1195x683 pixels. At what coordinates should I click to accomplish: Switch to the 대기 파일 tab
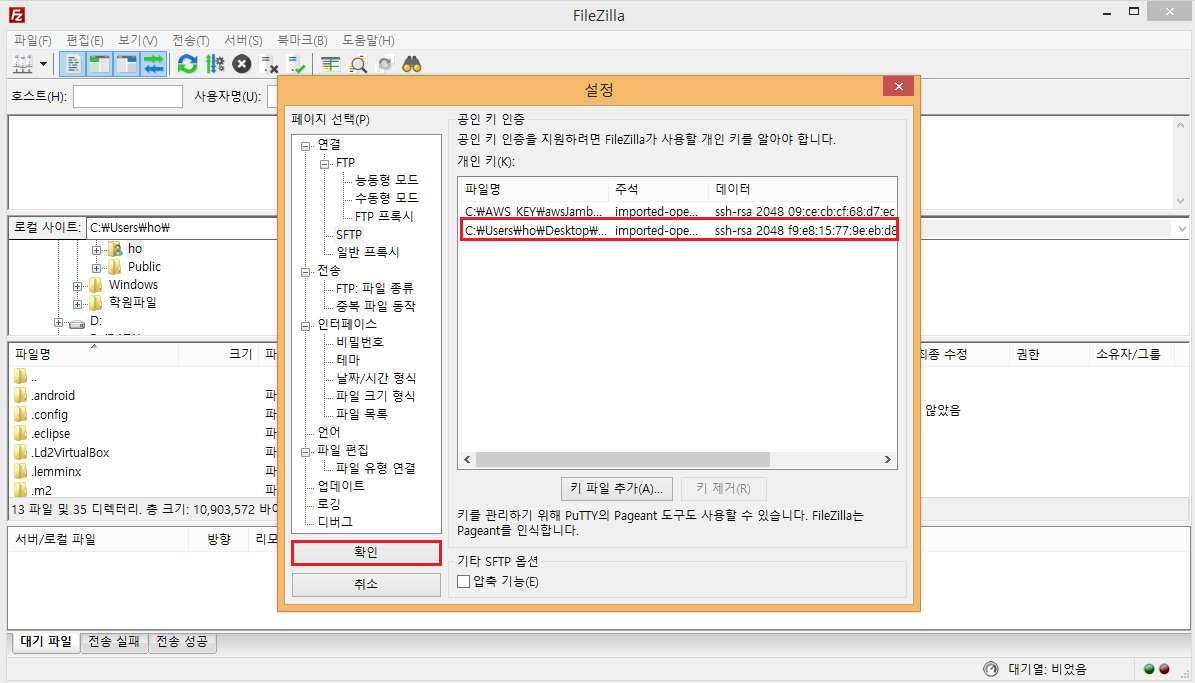pos(46,642)
